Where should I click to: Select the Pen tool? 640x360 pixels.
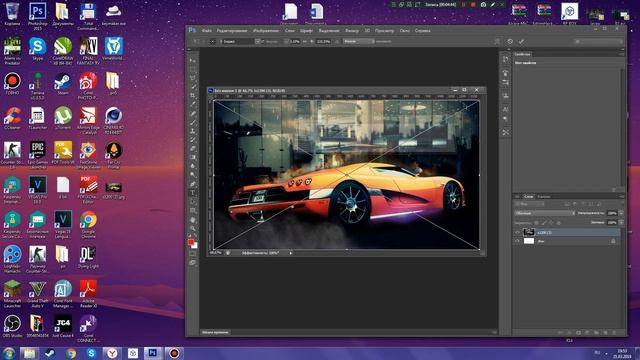pos(193,184)
